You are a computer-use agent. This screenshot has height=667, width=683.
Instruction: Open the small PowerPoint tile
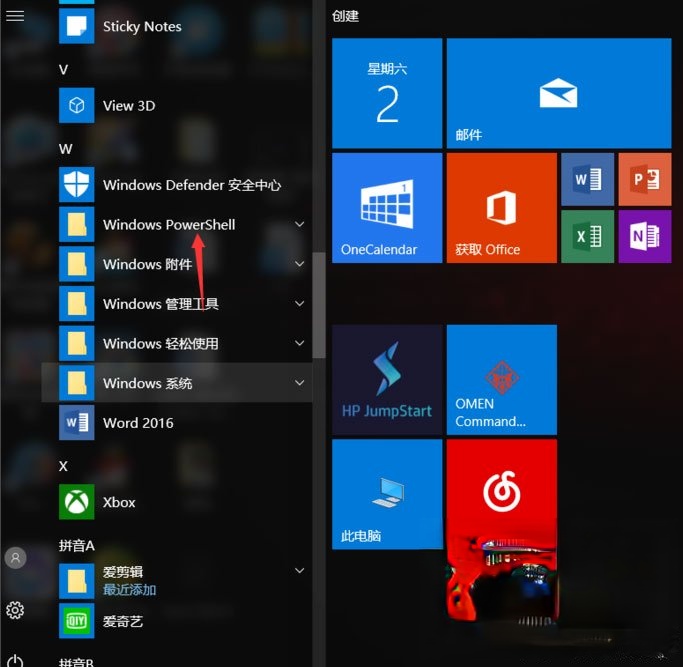(645, 179)
